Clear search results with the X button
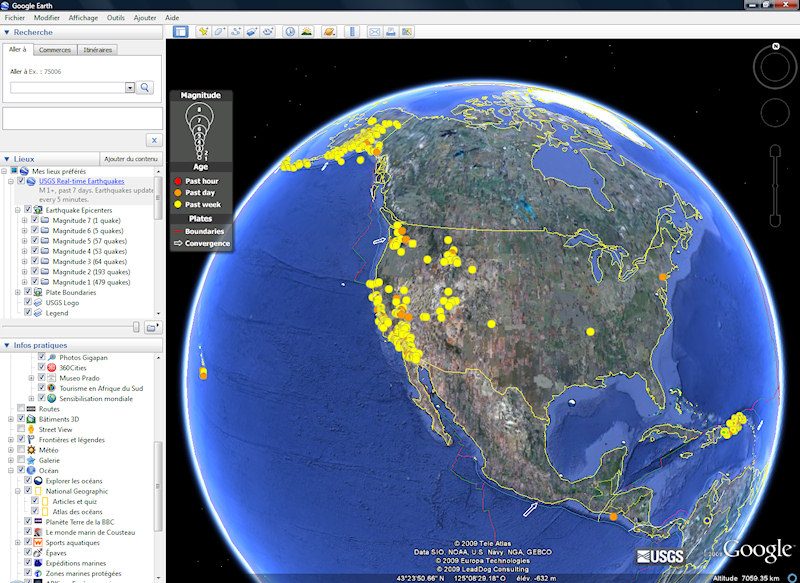 point(154,140)
